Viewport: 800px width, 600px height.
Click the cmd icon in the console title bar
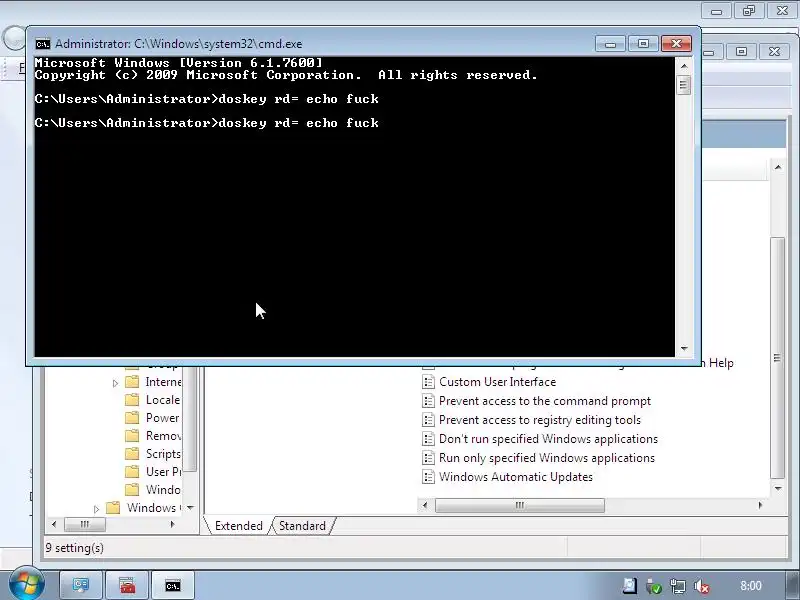(x=43, y=44)
